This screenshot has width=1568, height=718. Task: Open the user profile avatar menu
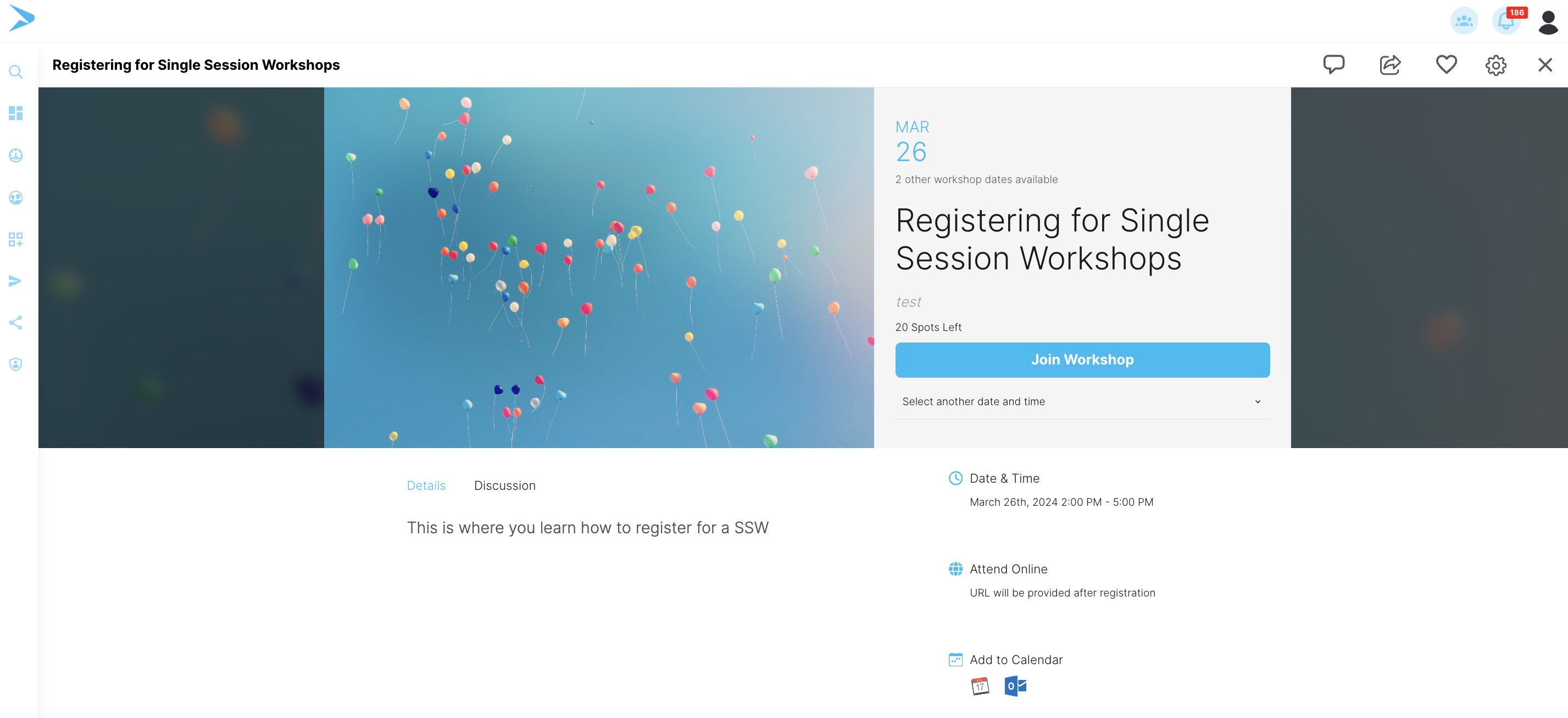(x=1548, y=22)
